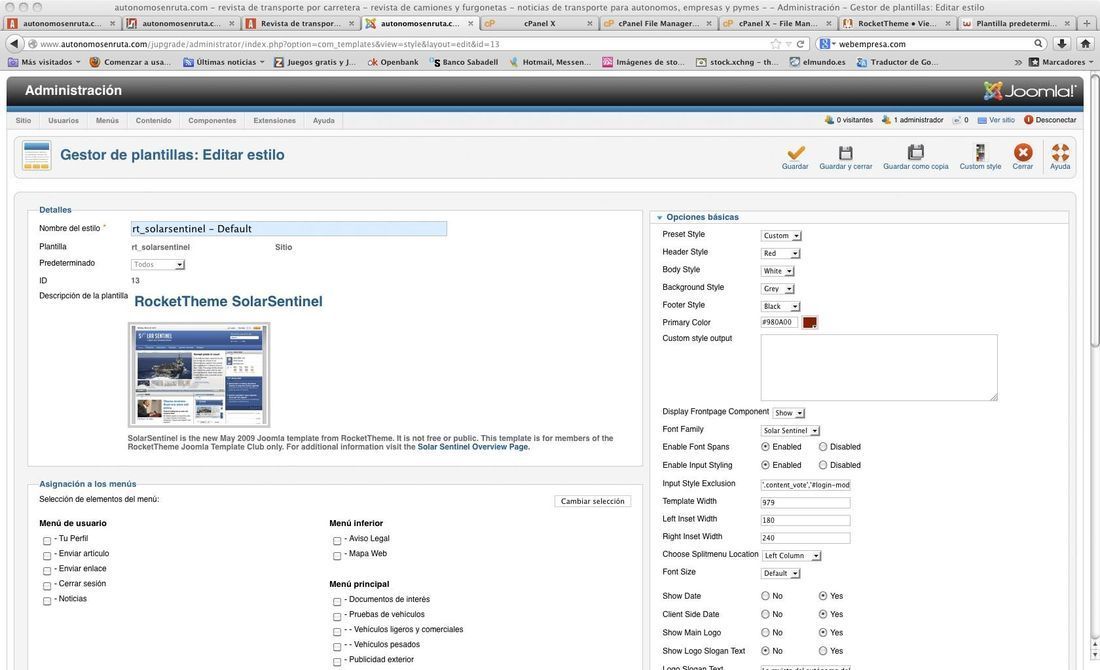Click the browser downloads arrow icon
Viewport: 1100px width, 670px height.
[x=1062, y=43]
